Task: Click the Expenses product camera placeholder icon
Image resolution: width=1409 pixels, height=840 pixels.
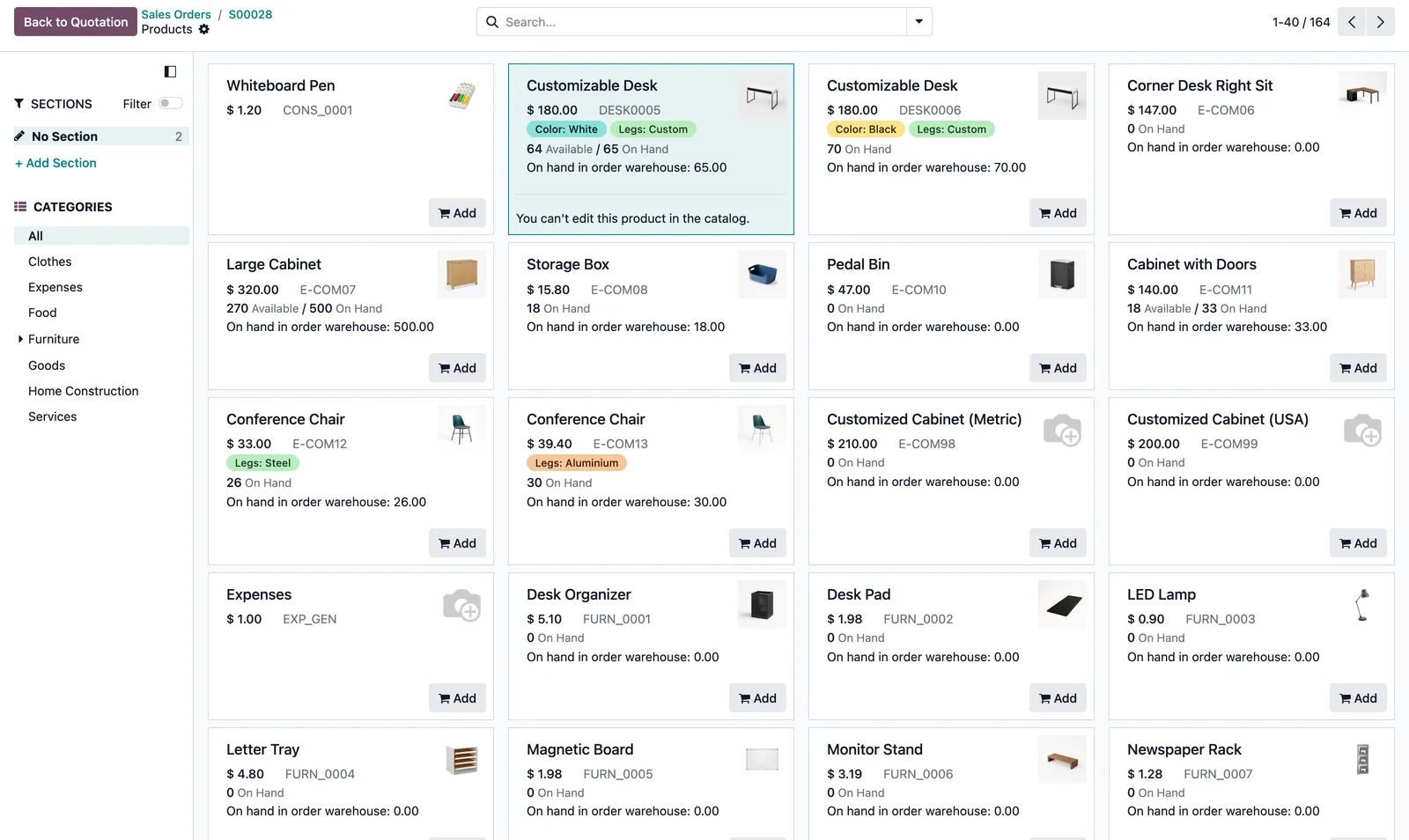Action: tap(461, 605)
